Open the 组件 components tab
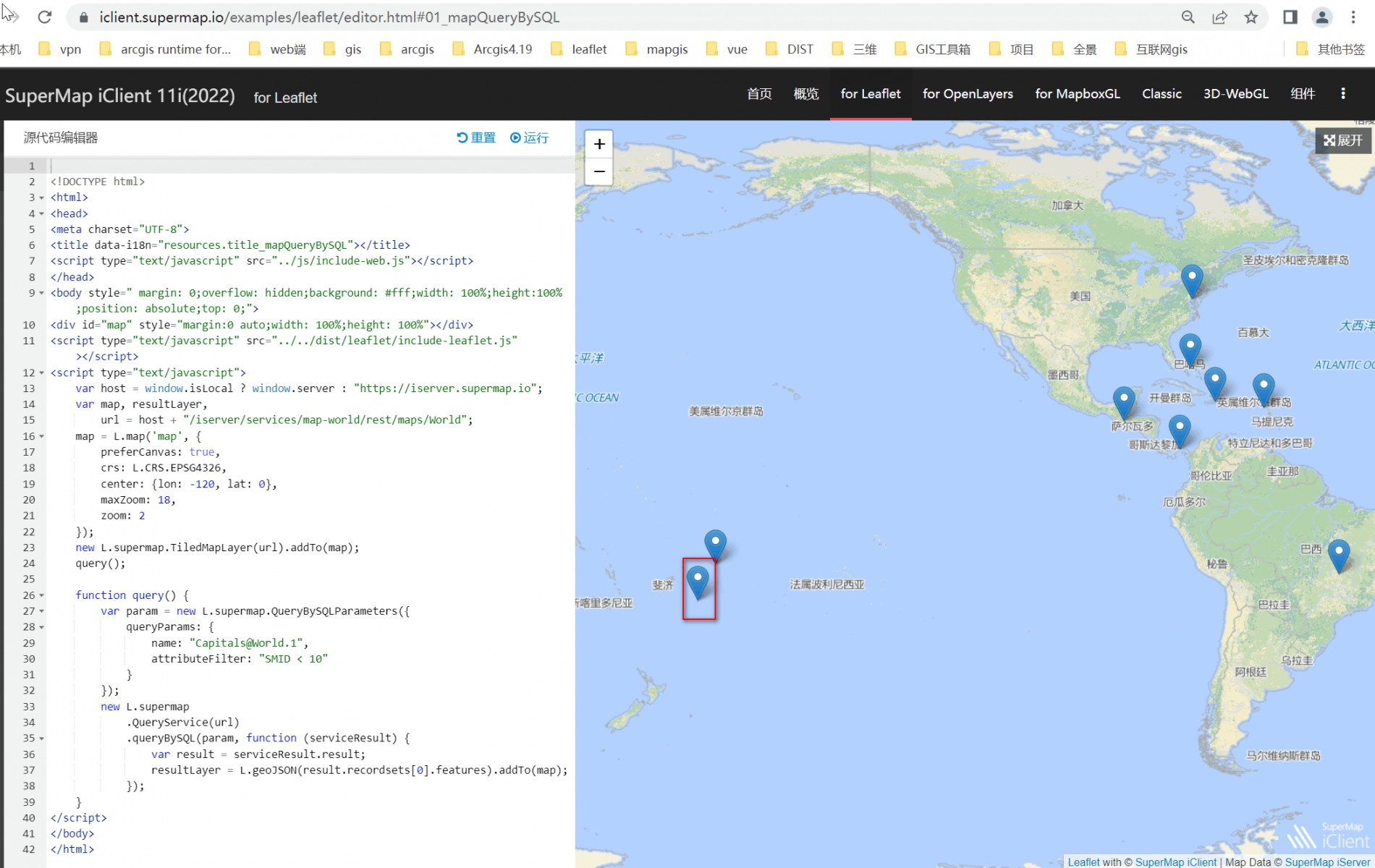 1303,93
